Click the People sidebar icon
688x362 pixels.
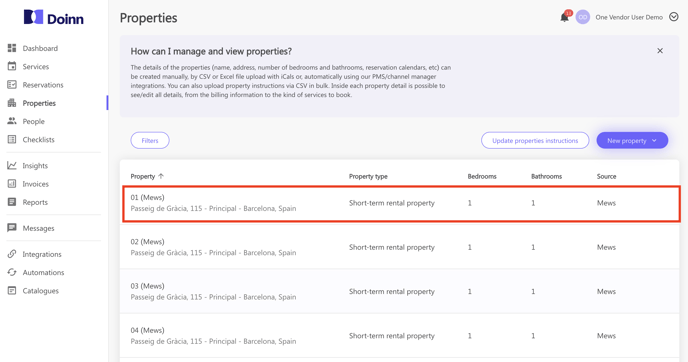pos(12,121)
